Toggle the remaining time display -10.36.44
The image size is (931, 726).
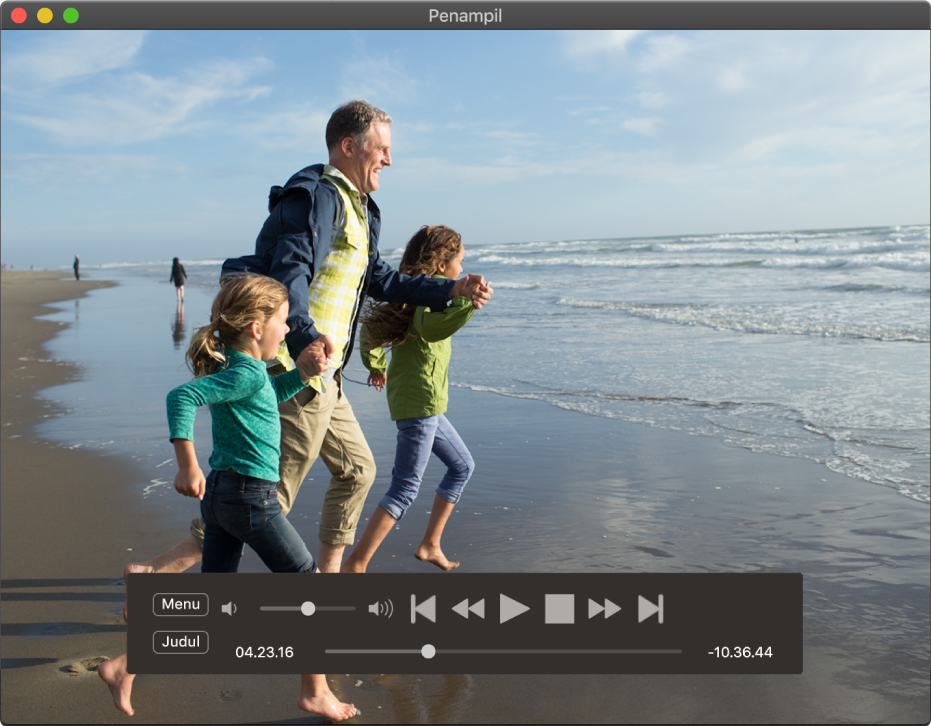coord(740,652)
